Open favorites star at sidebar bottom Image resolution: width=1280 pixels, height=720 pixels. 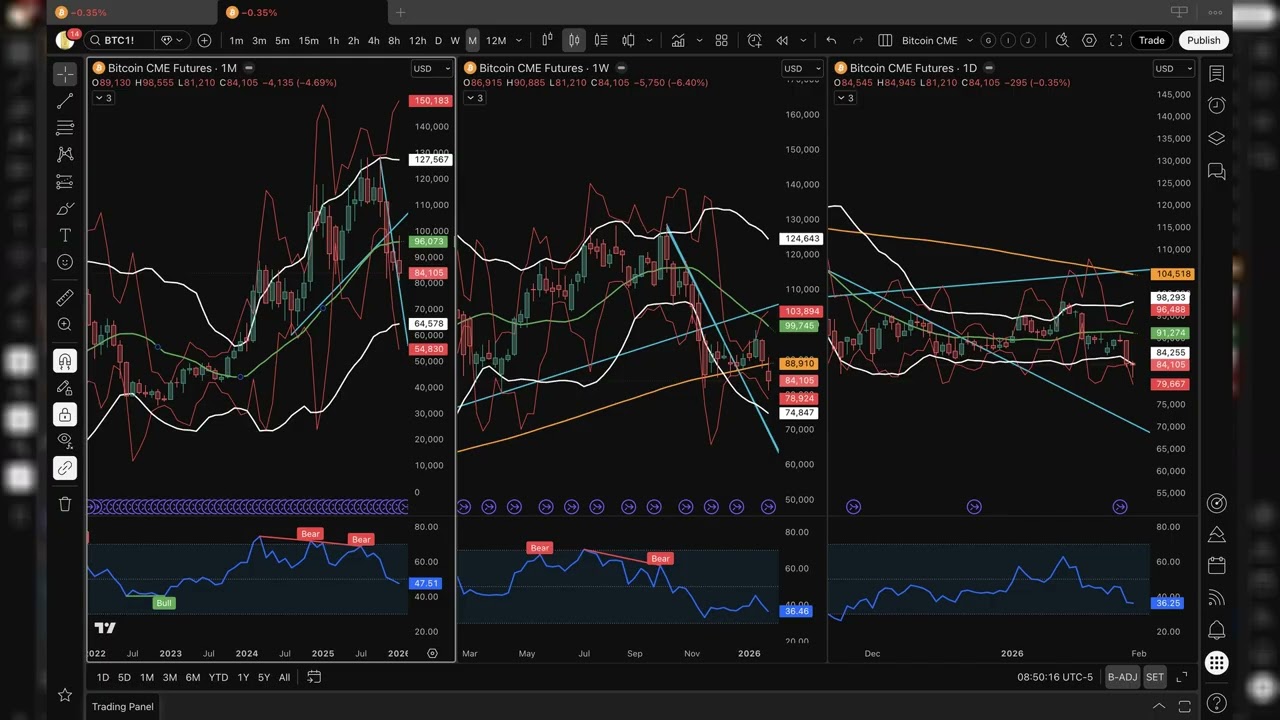65,694
